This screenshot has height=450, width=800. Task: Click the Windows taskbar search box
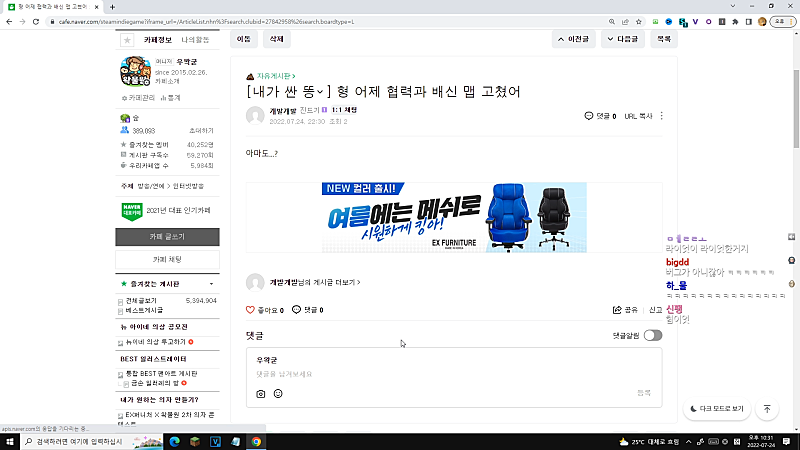tap(91, 442)
